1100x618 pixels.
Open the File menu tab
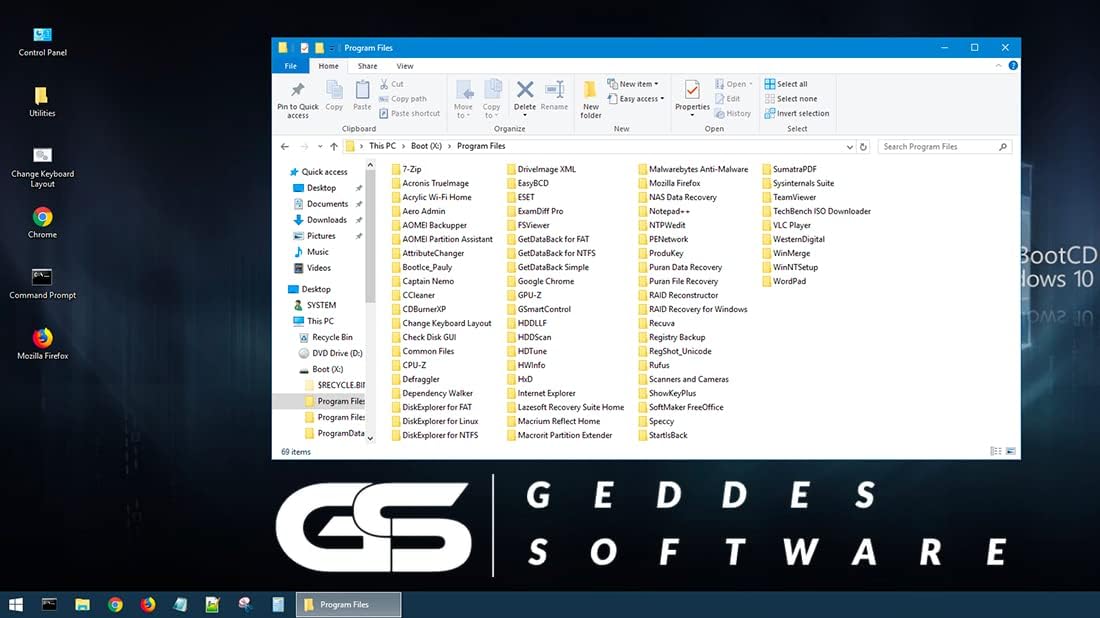pos(290,66)
